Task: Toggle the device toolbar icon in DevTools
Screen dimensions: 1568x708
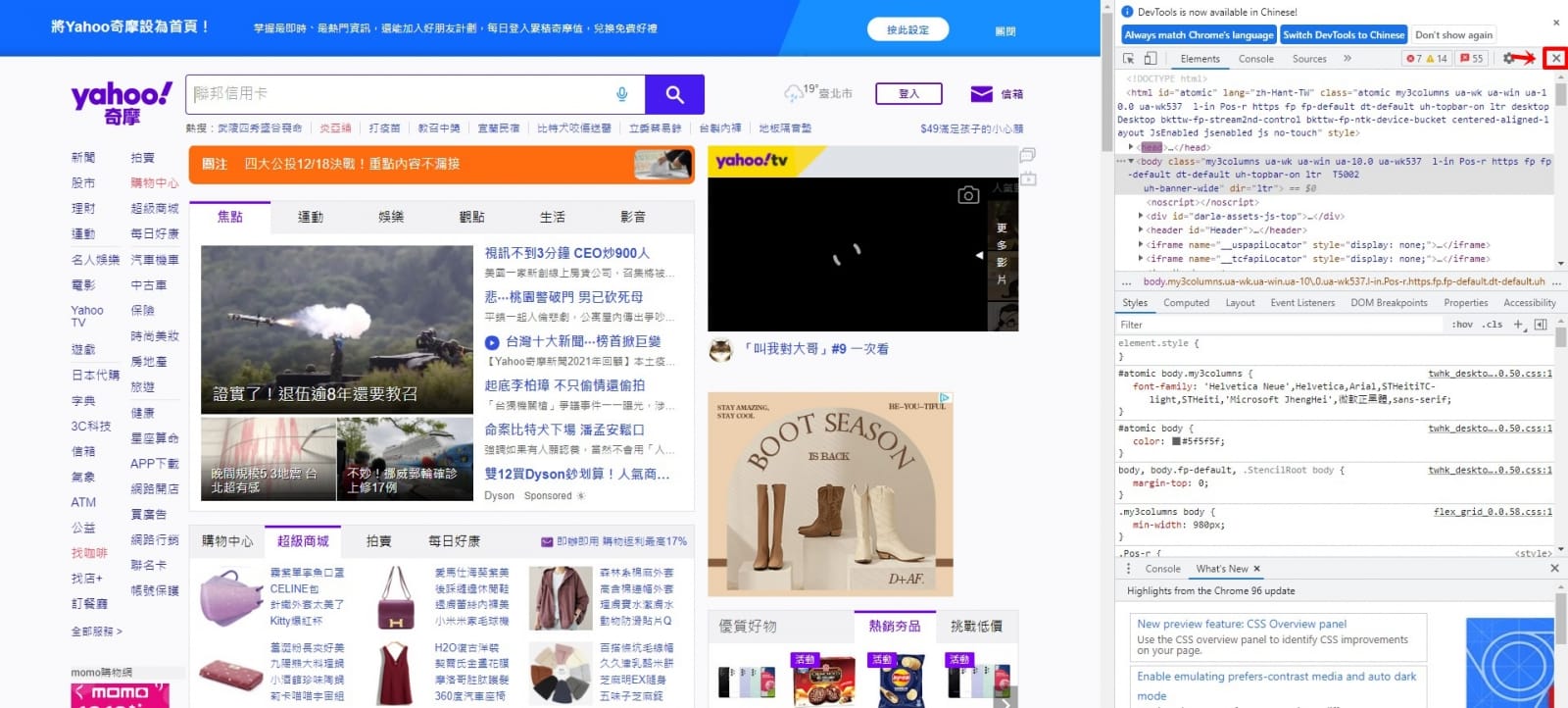Action: (1151, 59)
